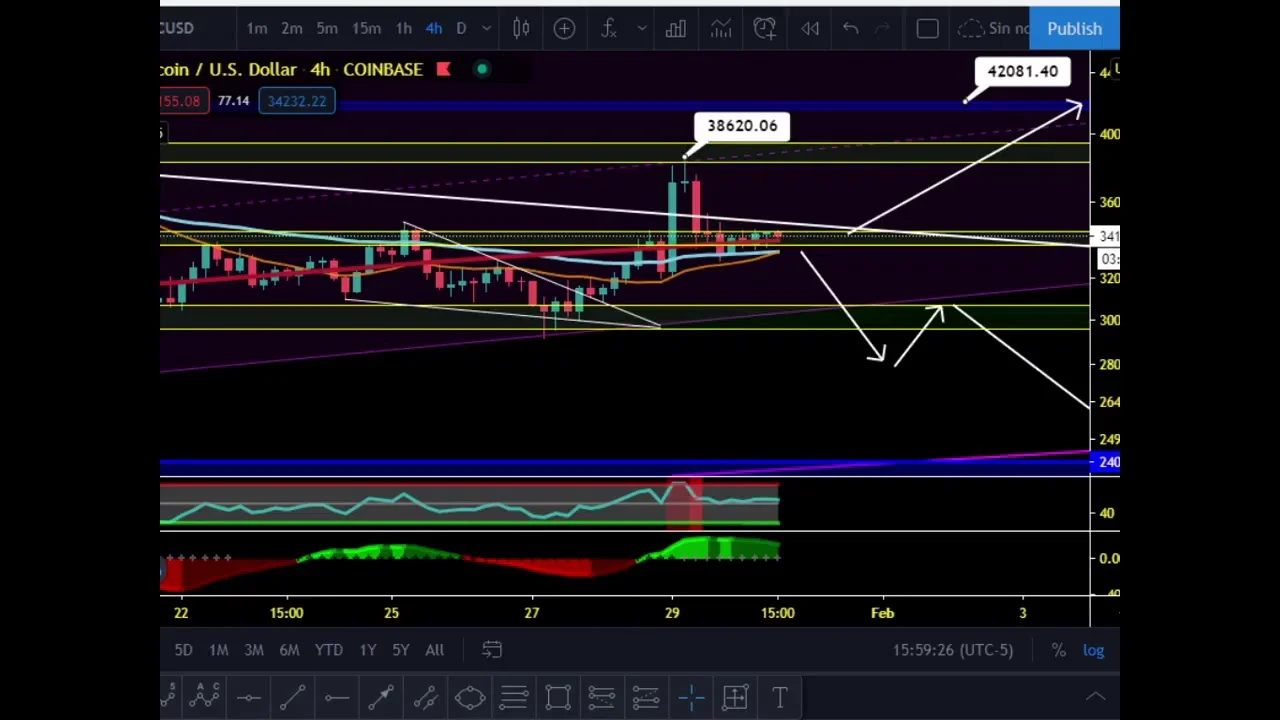Open the candlestick chart style selector
The width and height of the screenshot is (1280, 720).
click(521, 29)
